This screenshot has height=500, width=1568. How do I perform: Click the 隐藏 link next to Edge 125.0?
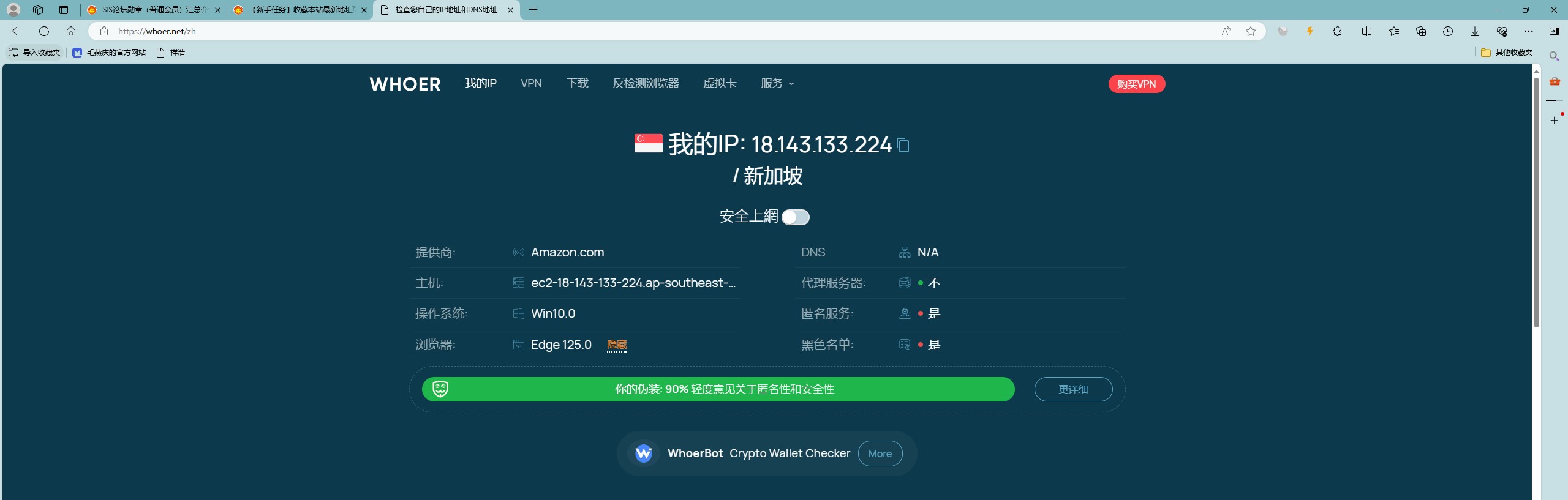(x=617, y=345)
